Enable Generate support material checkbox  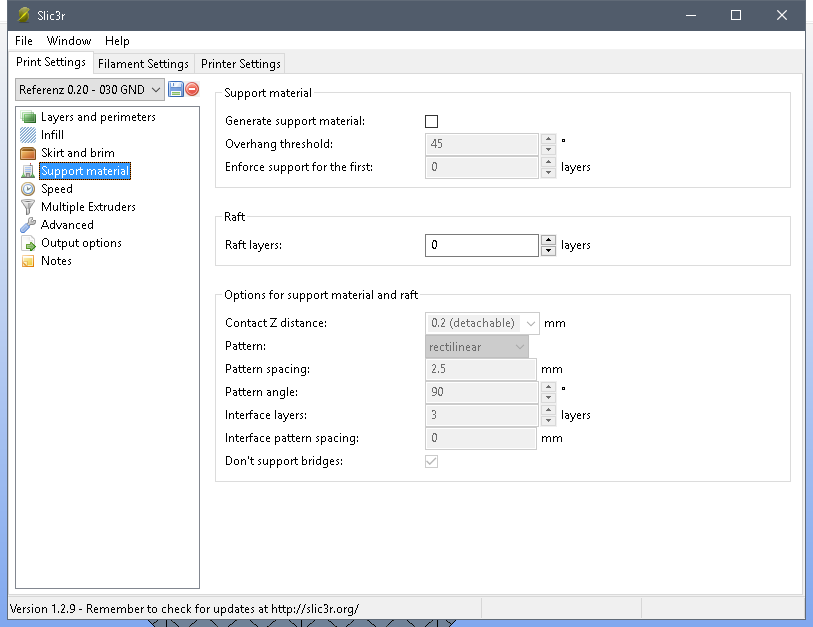pos(432,121)
